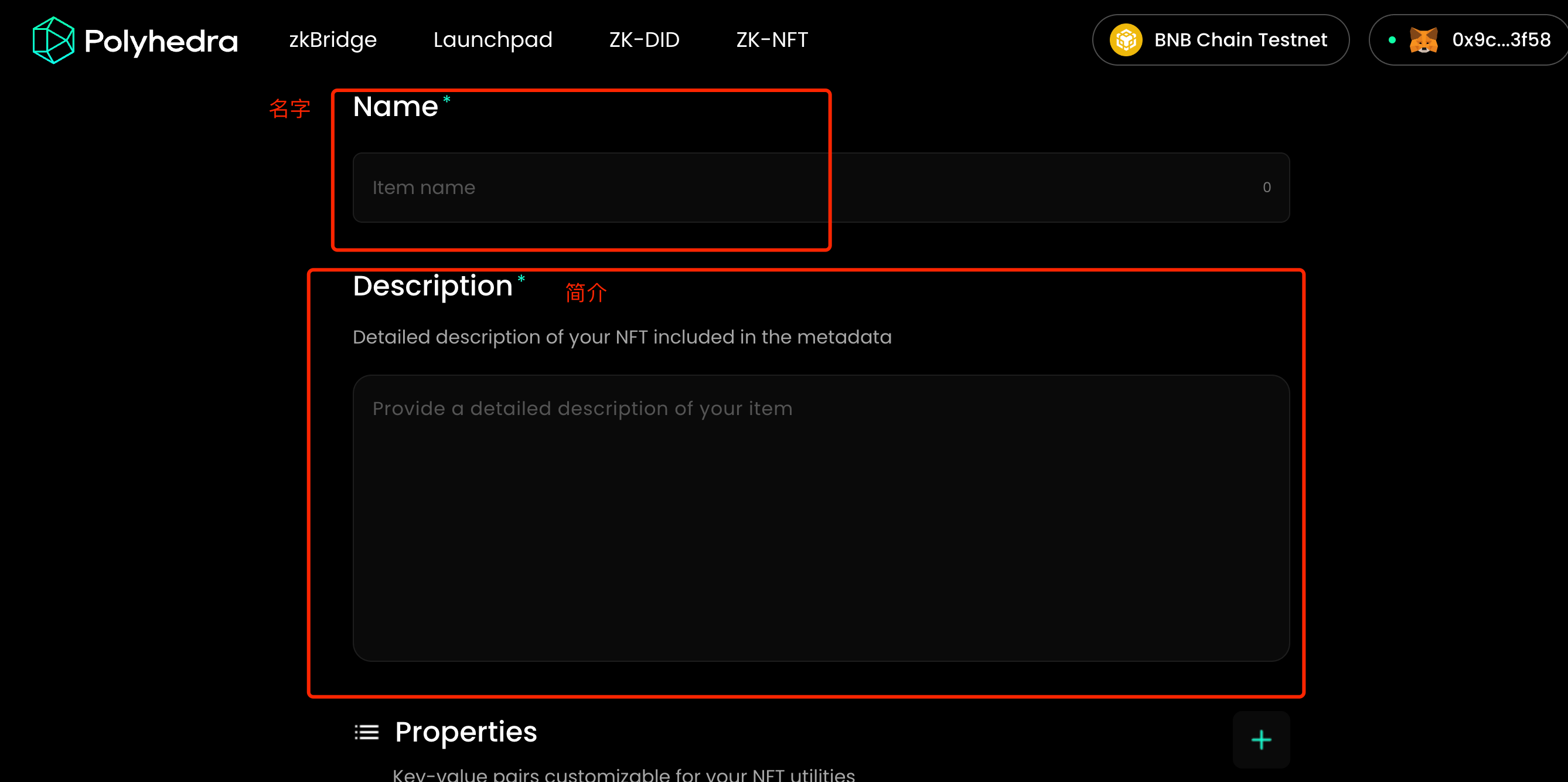Image resolution: width=1568 pixels, height=782 pixels.
Task: Open the zkBridge navigation item
Action: (x=332, y=40)
